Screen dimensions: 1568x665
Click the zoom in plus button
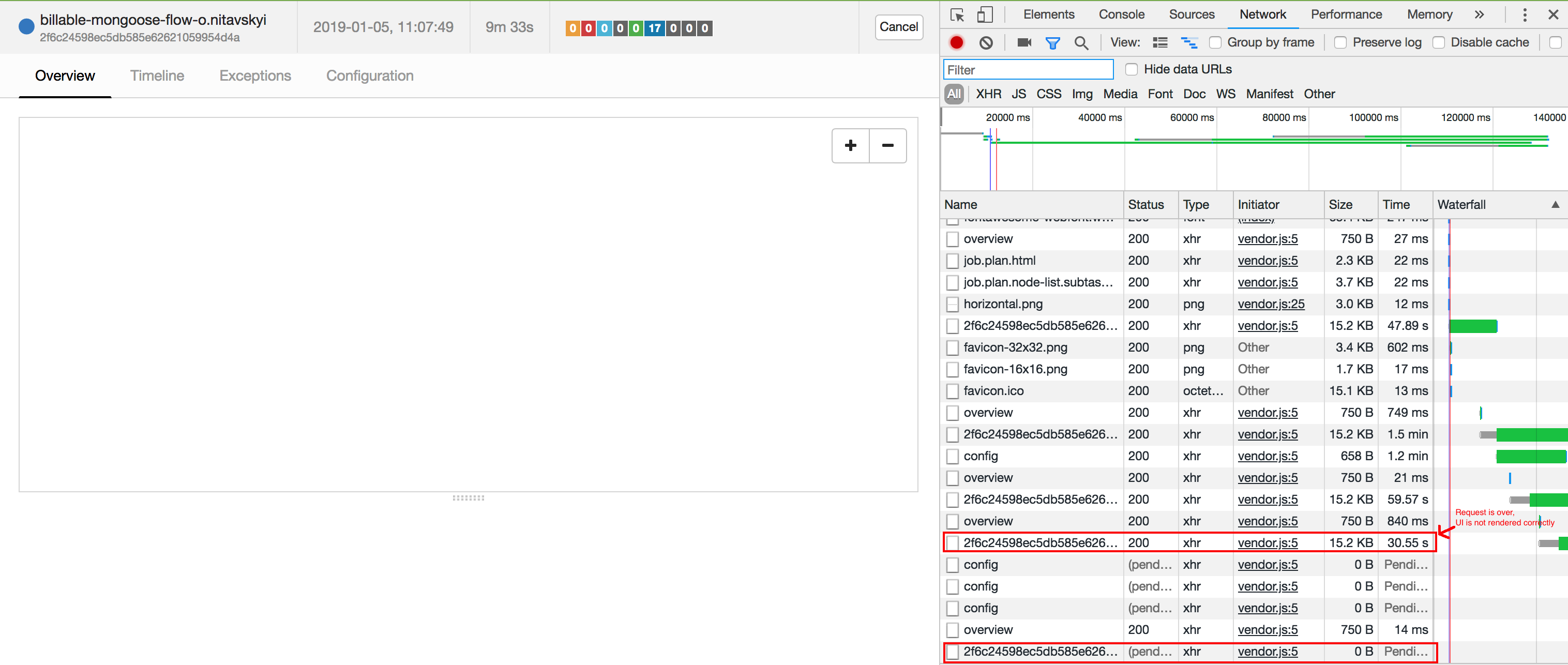pyautogui.click(x=850, y=145)
